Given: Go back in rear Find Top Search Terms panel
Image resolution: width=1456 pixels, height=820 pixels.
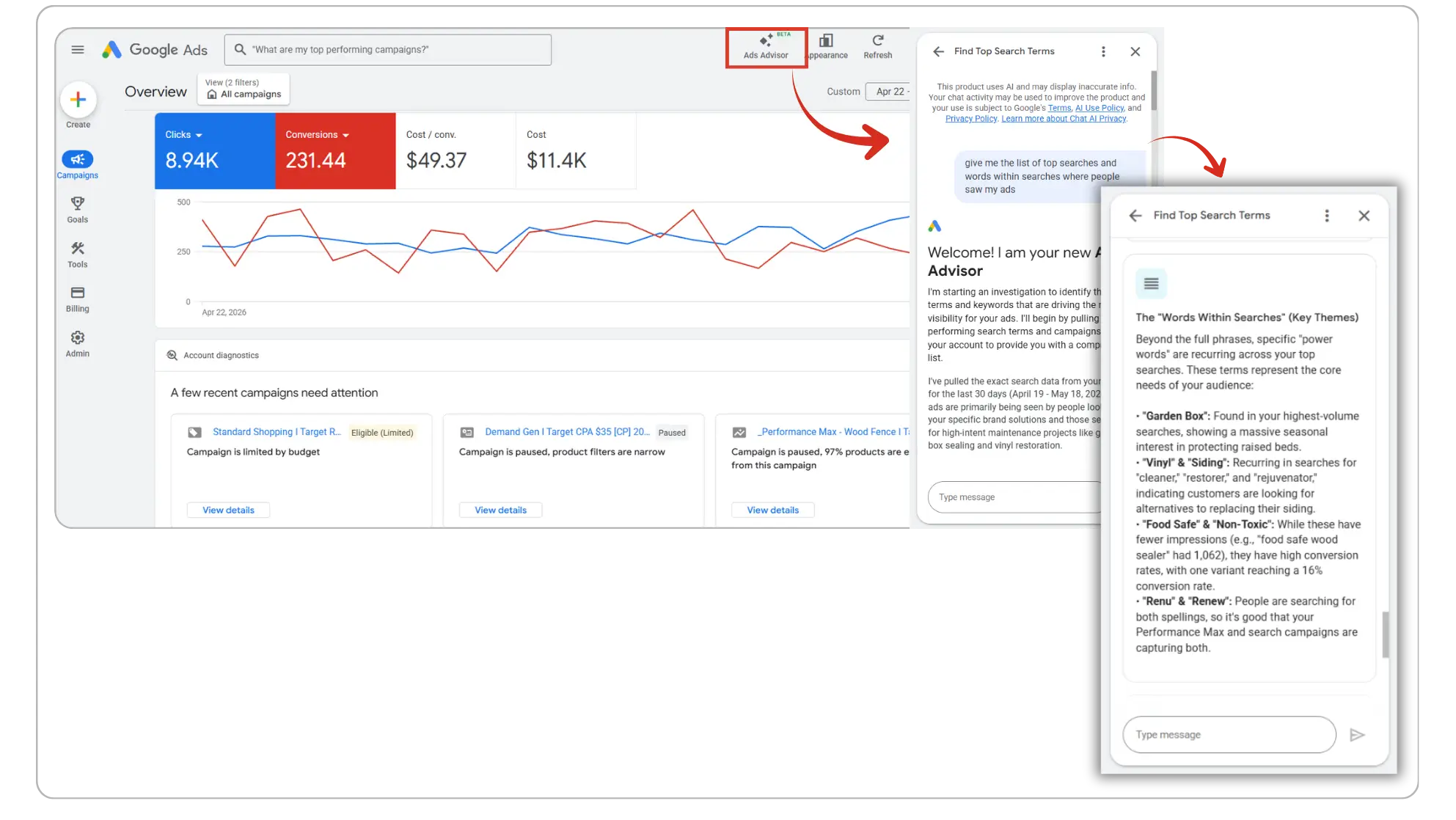Looking at the screenshot, I should point(938,51).
